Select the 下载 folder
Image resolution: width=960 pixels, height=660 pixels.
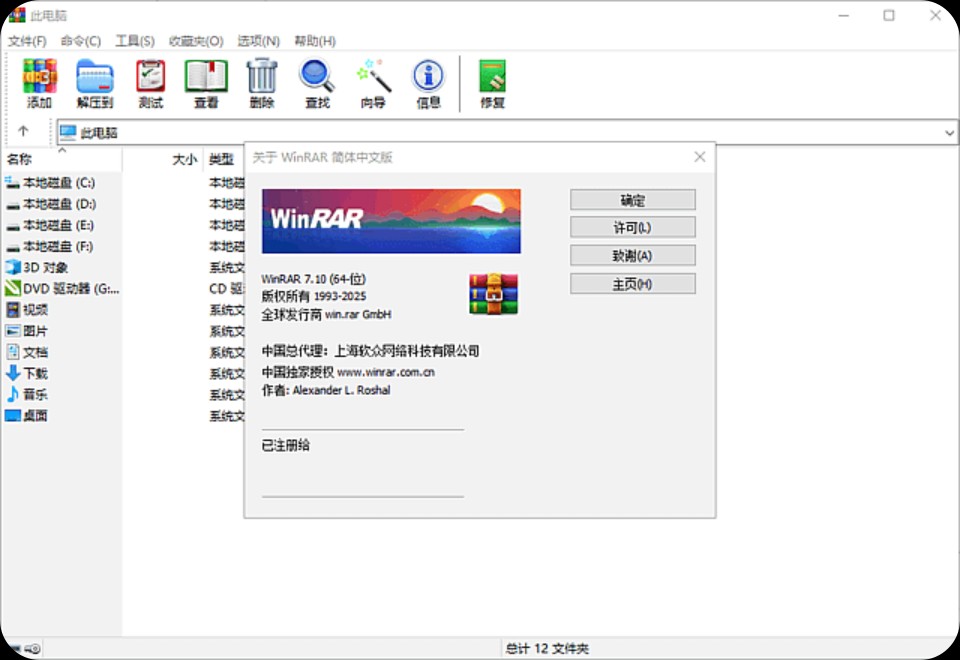pyautogui.click(x=27, y=373)
